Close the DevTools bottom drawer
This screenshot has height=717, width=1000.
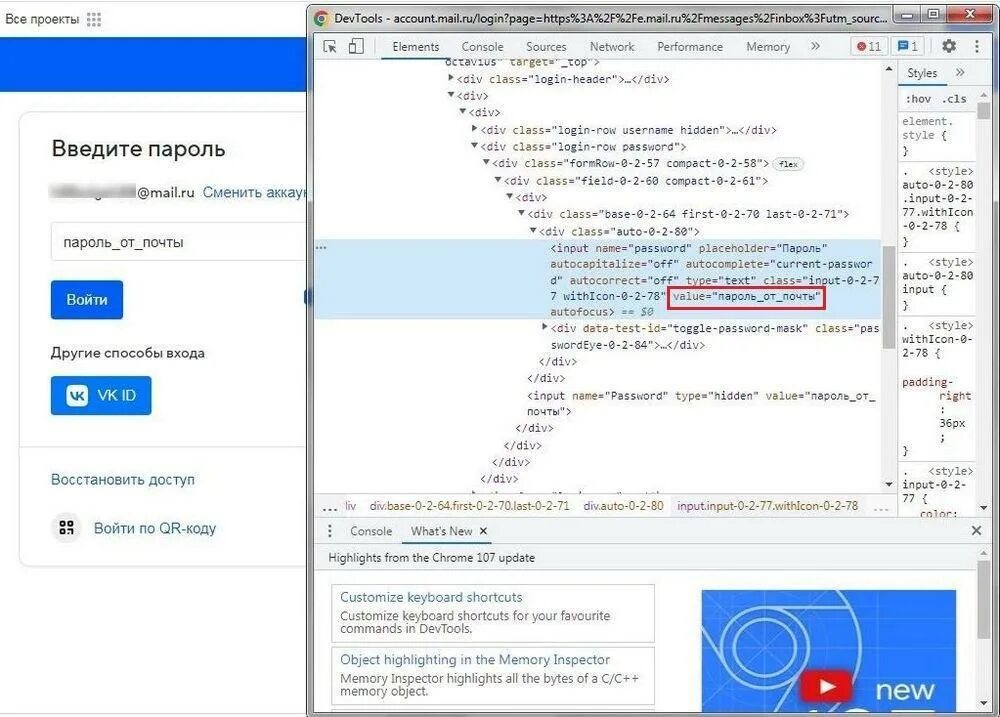[976, 530]
